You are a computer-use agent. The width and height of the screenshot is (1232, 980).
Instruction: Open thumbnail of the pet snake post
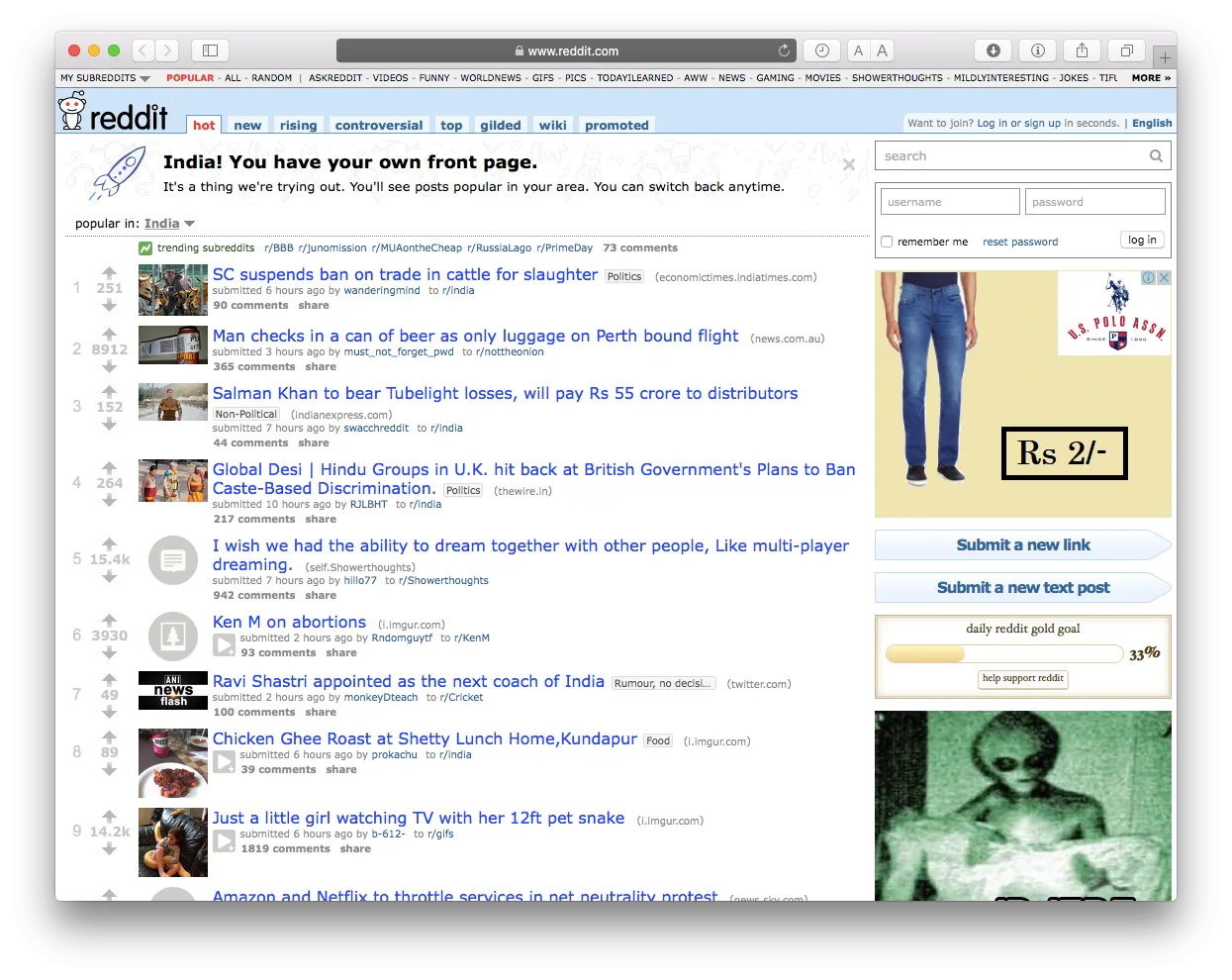pyautogui.click(x=173, y=842)
